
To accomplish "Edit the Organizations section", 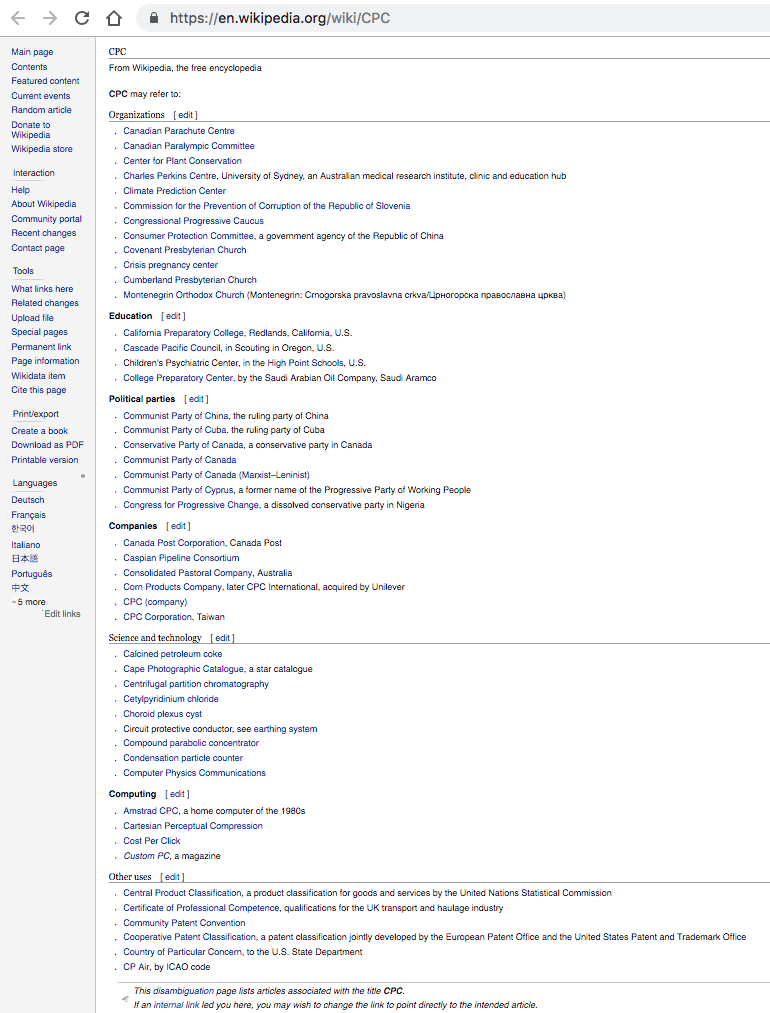I will pos(185,114).
